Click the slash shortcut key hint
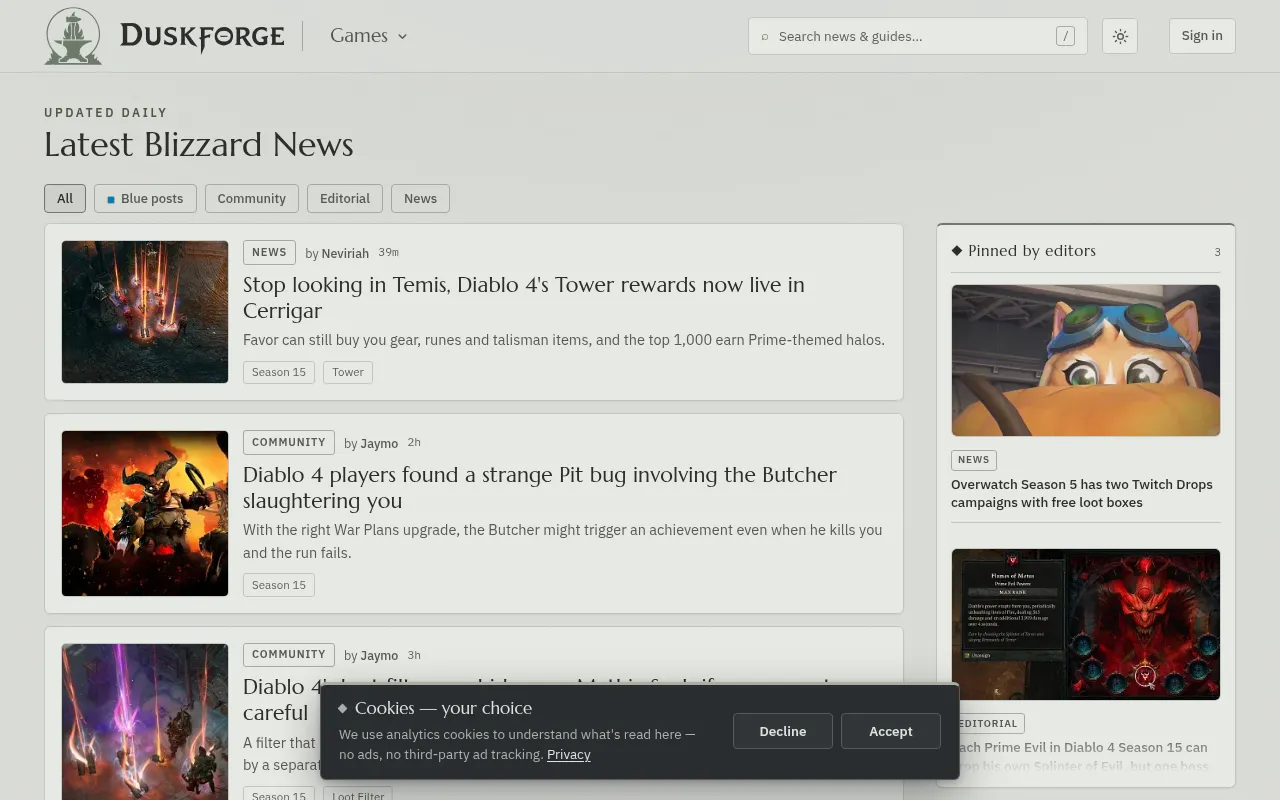 click(x=1065, y=36)
